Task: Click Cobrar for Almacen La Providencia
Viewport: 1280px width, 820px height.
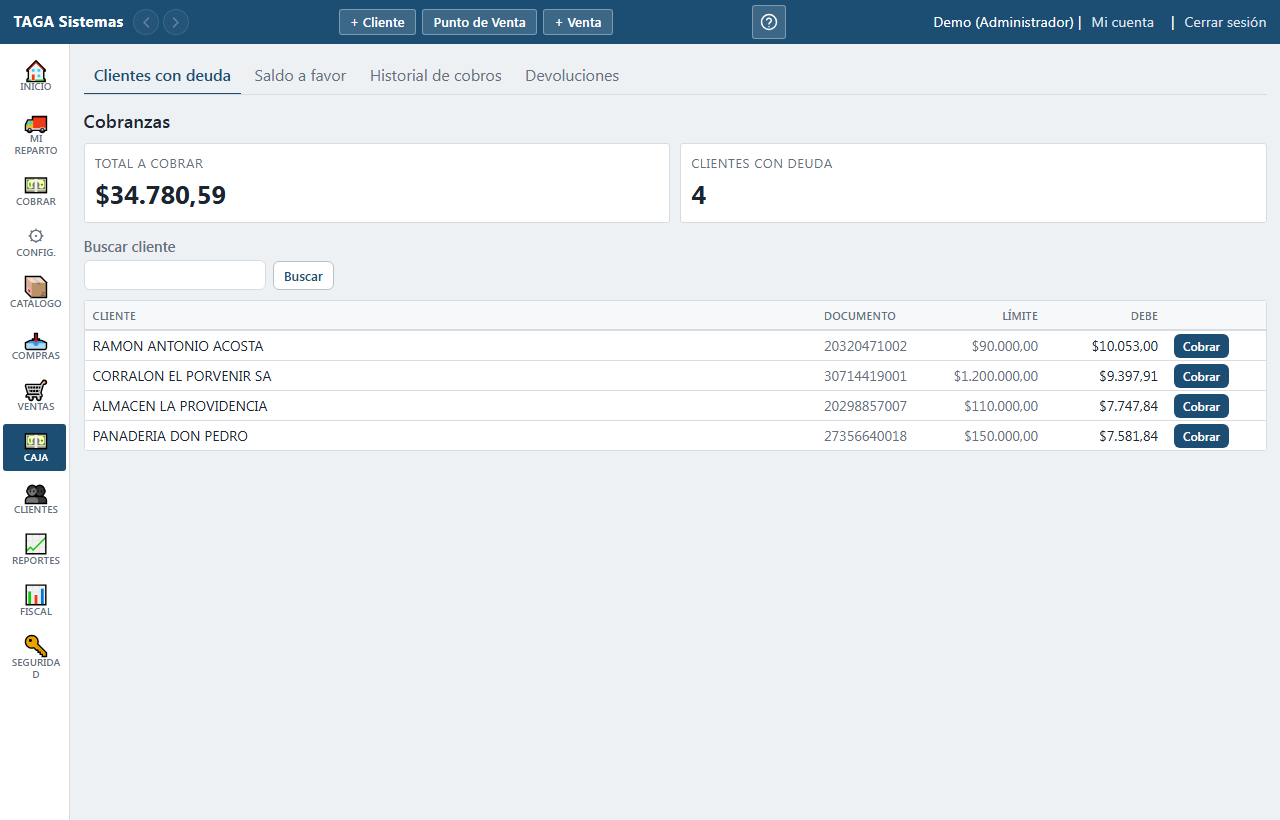Action: click(x=1201, y=406)
